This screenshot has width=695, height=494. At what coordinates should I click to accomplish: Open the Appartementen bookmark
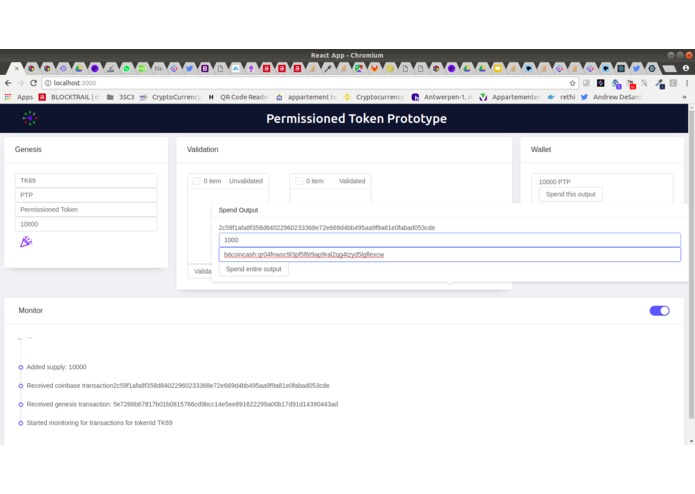pyautogui.click(x=510, y=97)
